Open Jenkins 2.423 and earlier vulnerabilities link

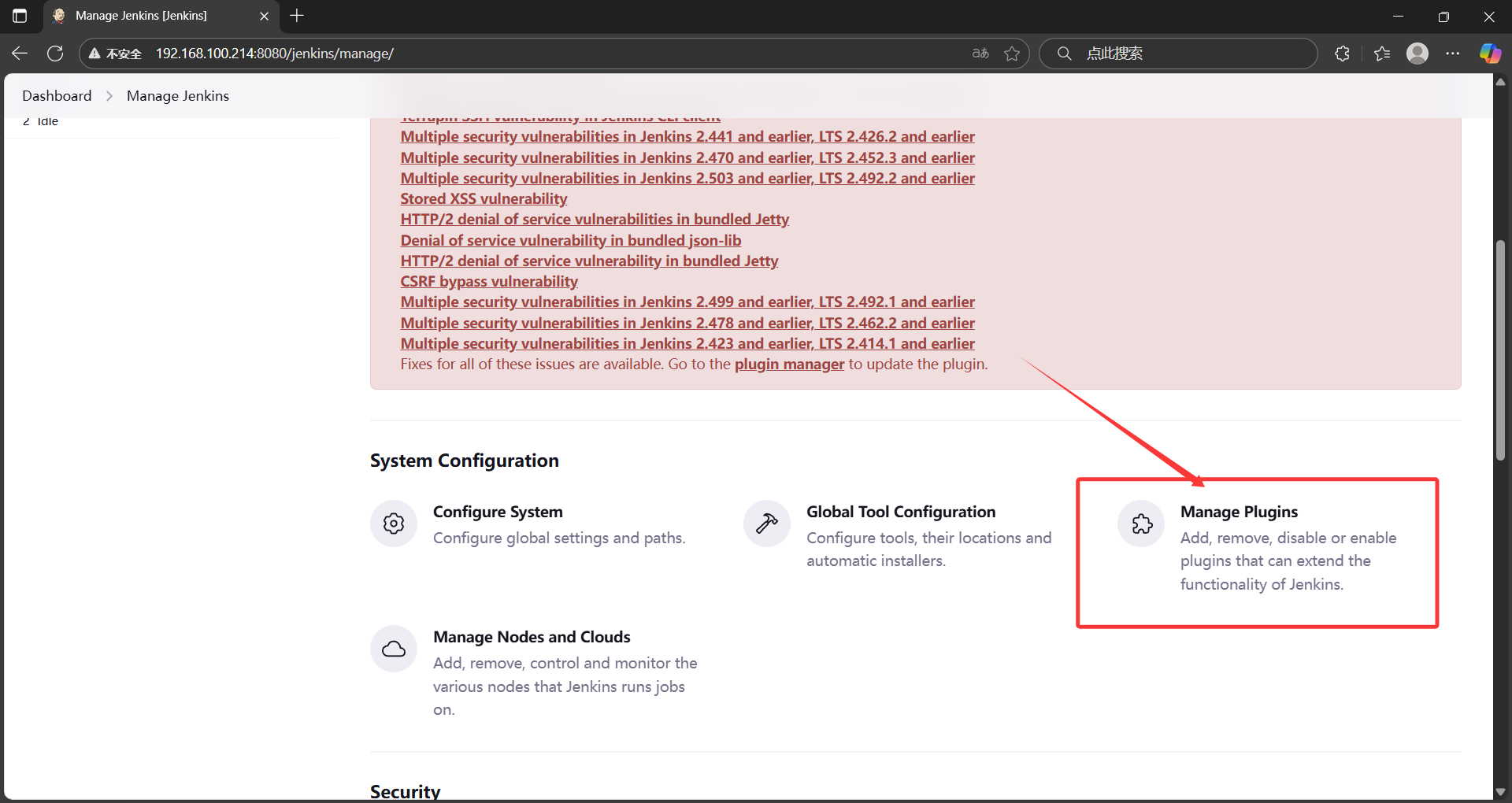(x=687, y=343)
